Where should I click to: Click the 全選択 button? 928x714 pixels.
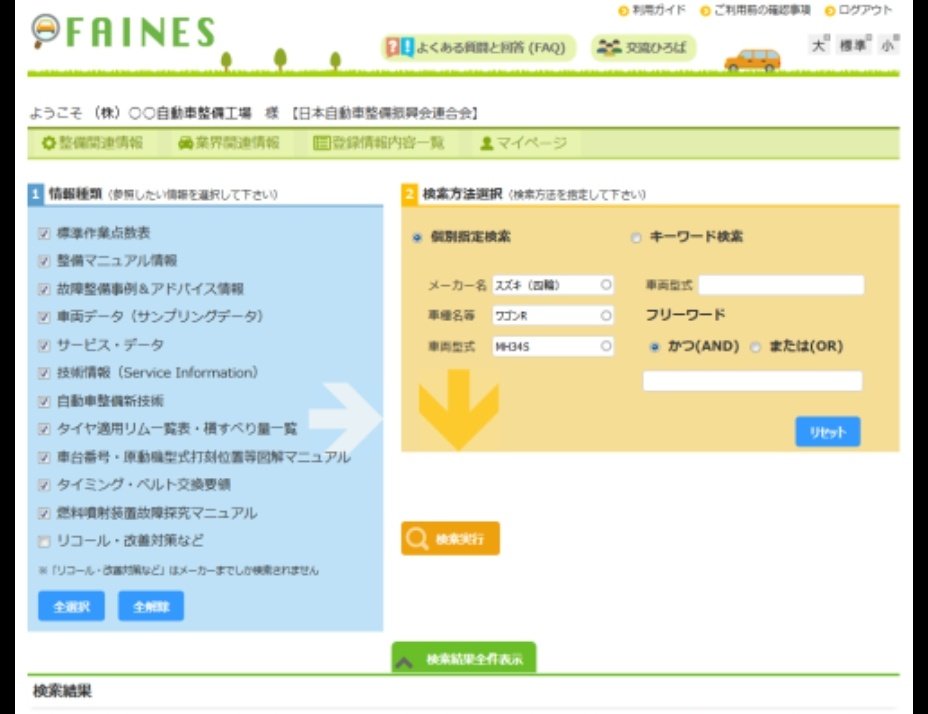72,606
